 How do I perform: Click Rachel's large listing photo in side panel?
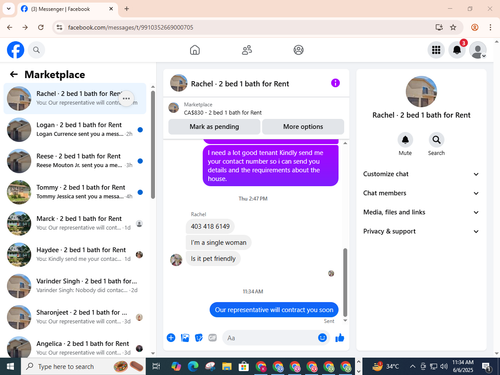tap(421, 91)
